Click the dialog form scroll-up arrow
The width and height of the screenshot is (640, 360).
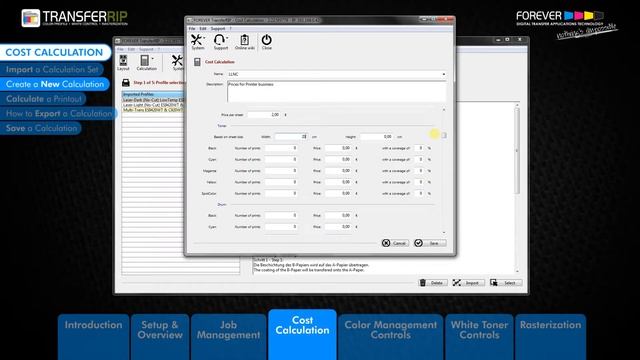pyautogui.click(x=444, y=110)
